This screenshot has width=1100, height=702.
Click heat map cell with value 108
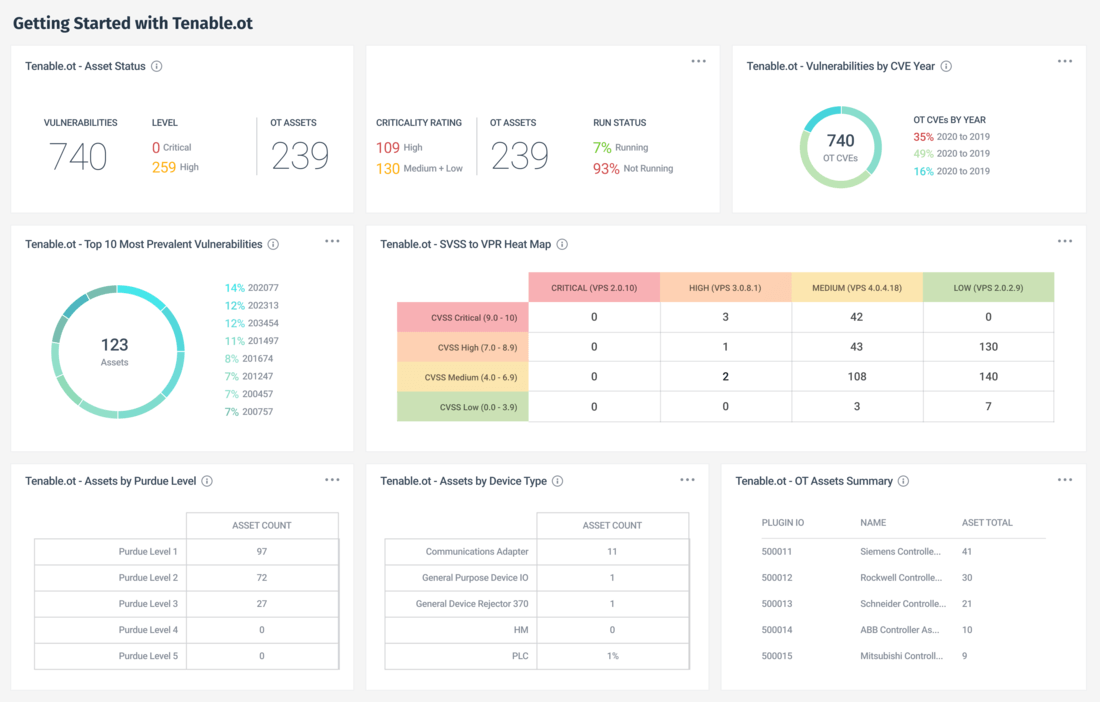pyautogui.click(x=857, y=377)
